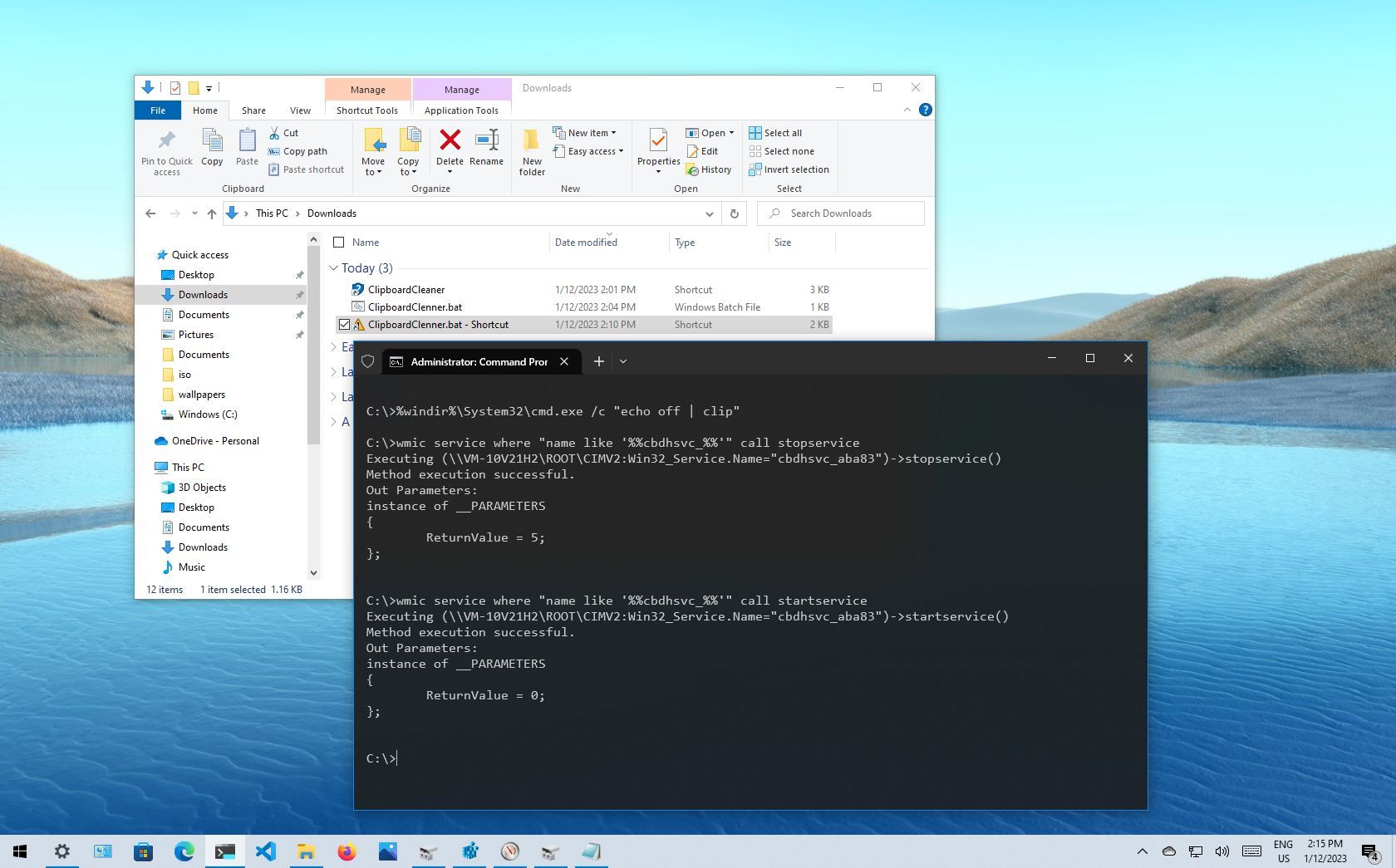The width and height of the screenshot is (1396, 868).
Task: Check the Name column header checkbox
Action: (x=339, y=242)
